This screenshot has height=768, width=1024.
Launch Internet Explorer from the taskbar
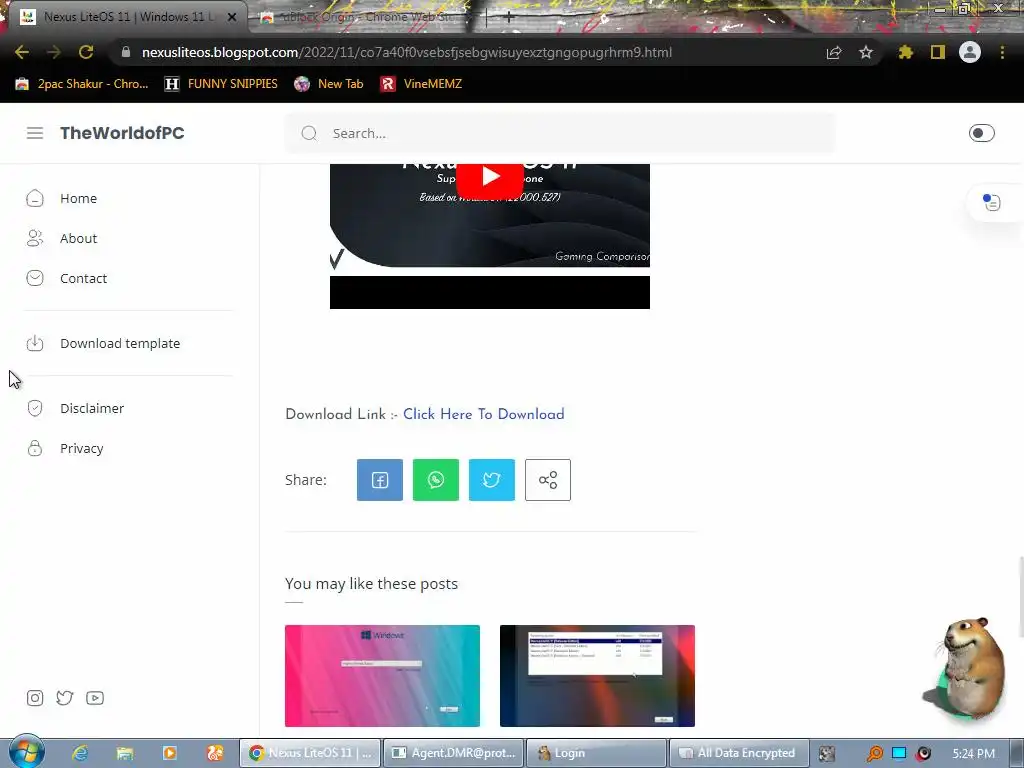pos(80,753)
